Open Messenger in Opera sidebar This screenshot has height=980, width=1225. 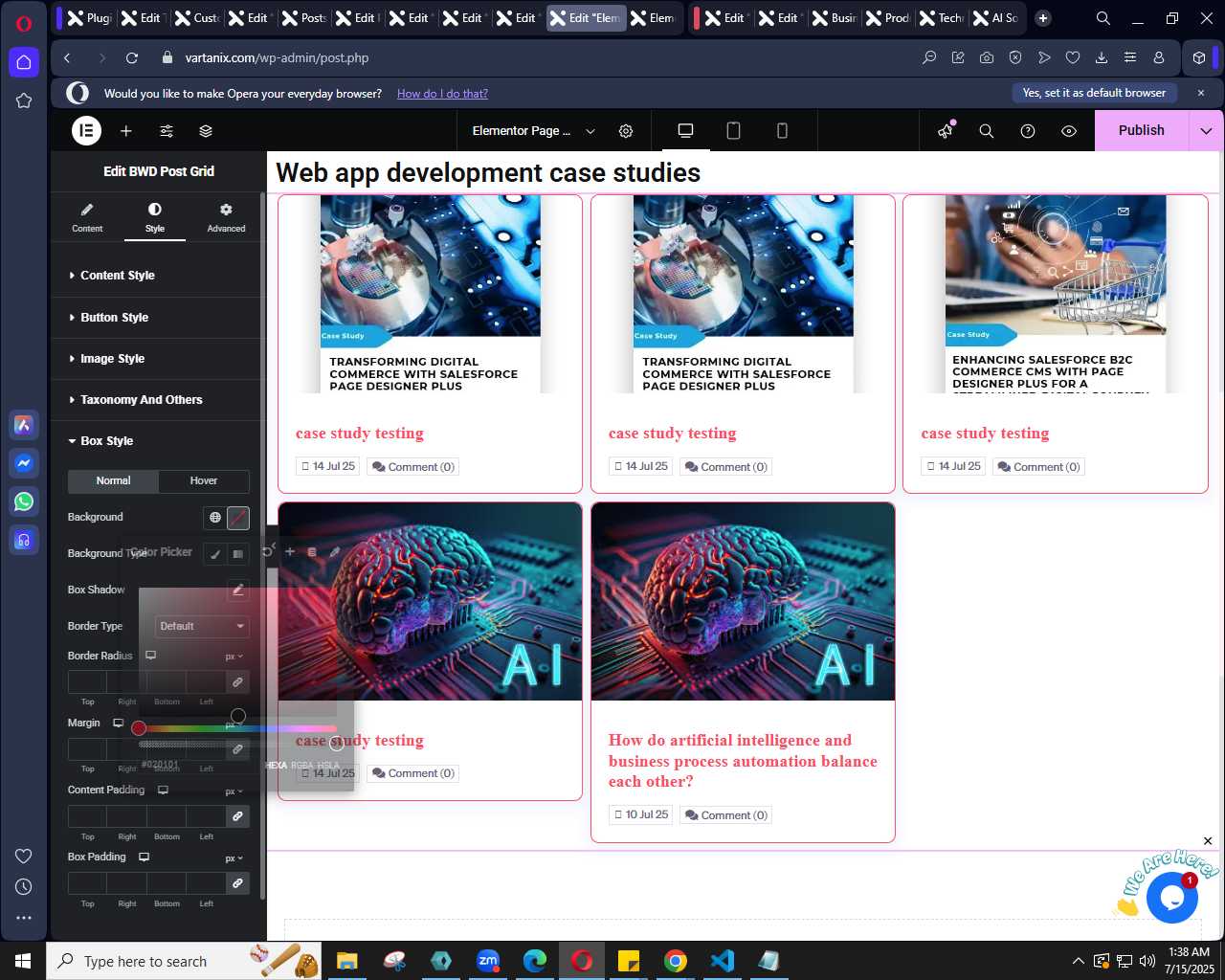(x=24, y=463)
